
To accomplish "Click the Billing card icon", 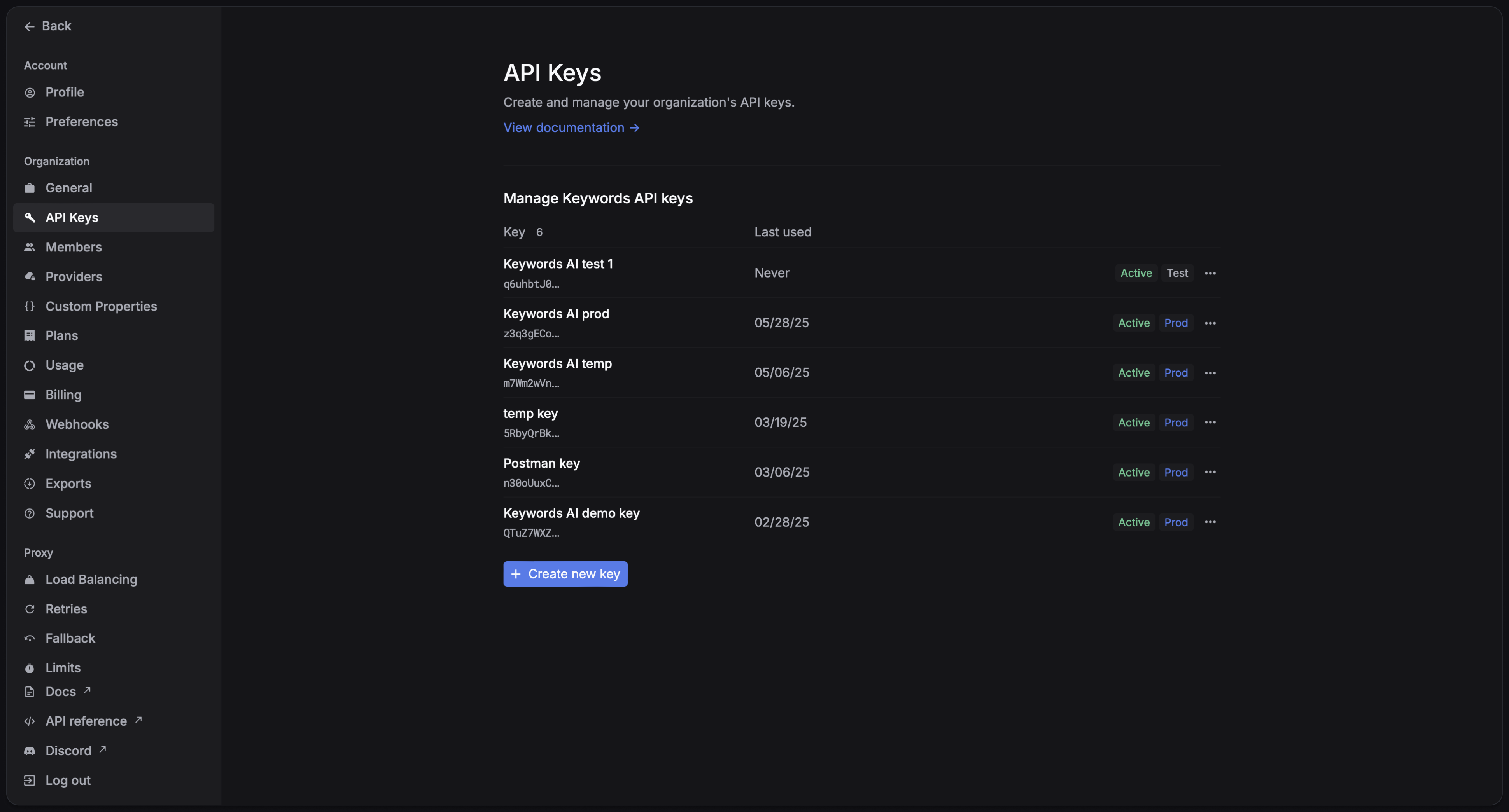I will [x=29, y=395].
